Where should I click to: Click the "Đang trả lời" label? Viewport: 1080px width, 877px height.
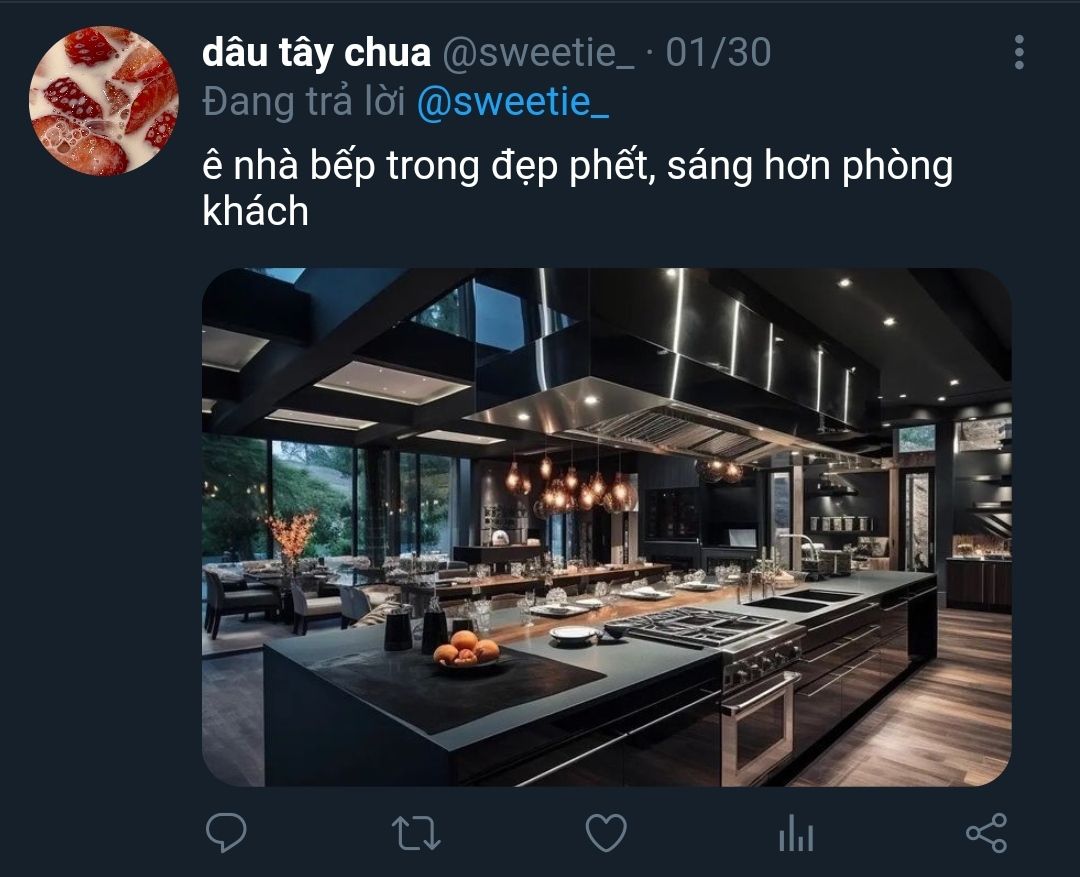point(304,102)
